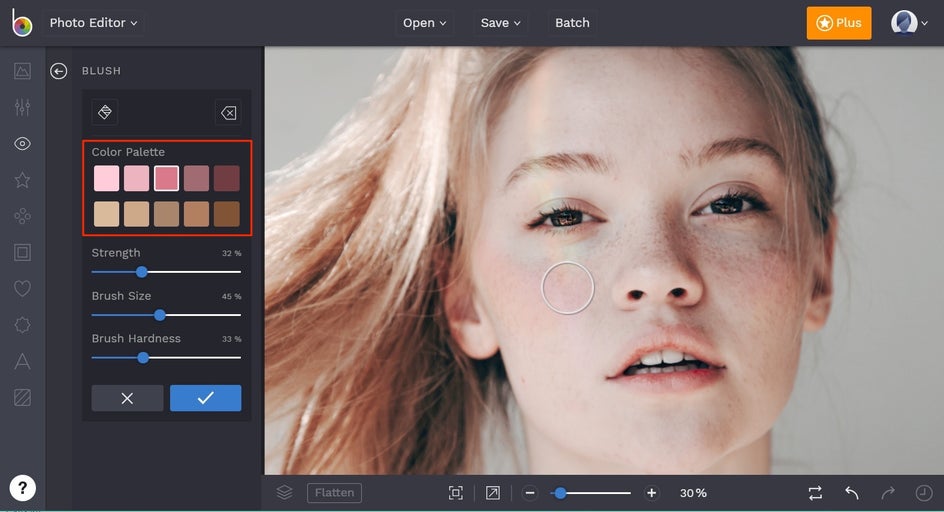944x512 pixels.
Task: Expand the Save menu
Action: click(500, 23)
